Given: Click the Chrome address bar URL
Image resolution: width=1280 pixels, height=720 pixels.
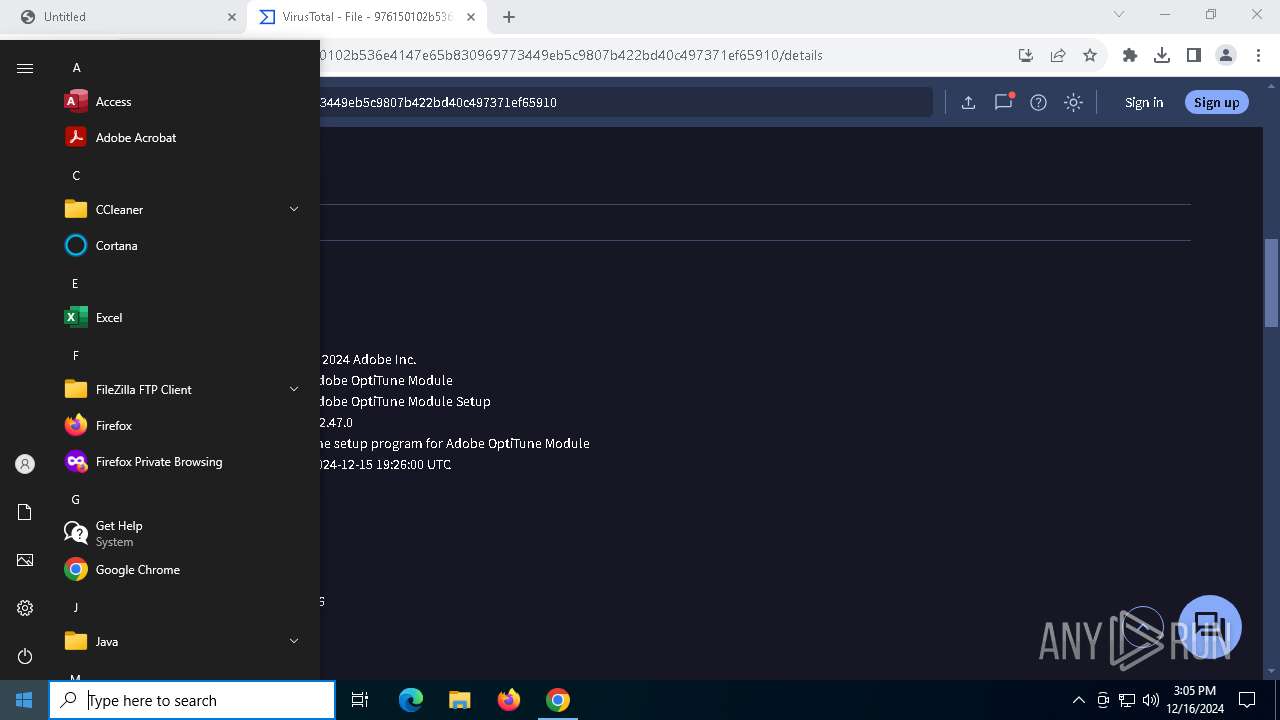Looking at the screenshot, I should pyautogui.click(x=571, y=55).
